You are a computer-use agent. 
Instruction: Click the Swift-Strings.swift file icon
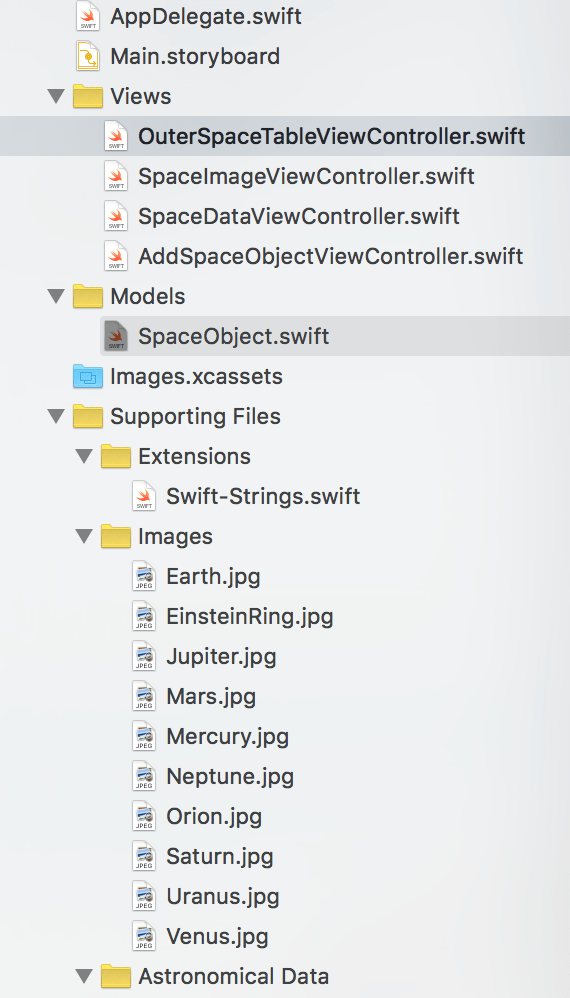pos(144,496)
